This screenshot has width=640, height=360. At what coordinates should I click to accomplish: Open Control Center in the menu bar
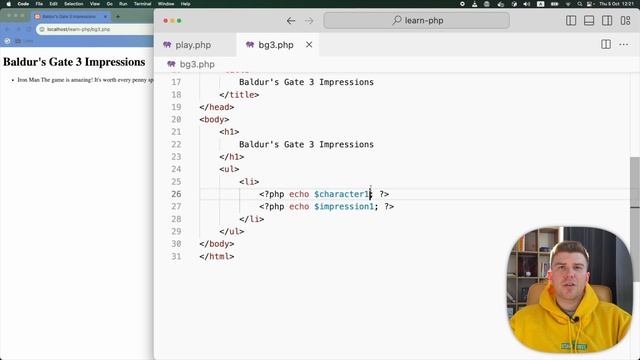[590, 4]
